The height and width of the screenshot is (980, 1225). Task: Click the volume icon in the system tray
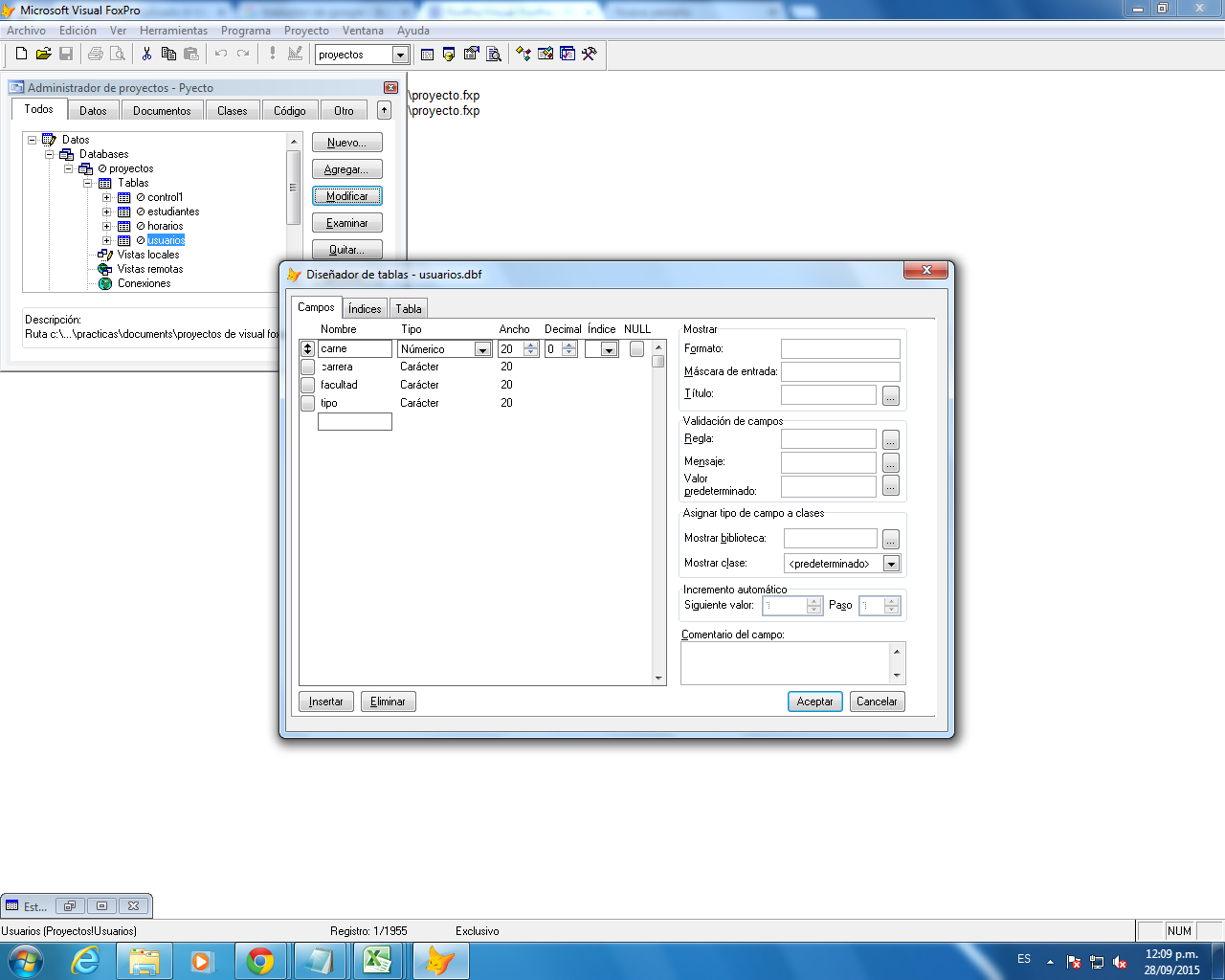coord(1119,962)
